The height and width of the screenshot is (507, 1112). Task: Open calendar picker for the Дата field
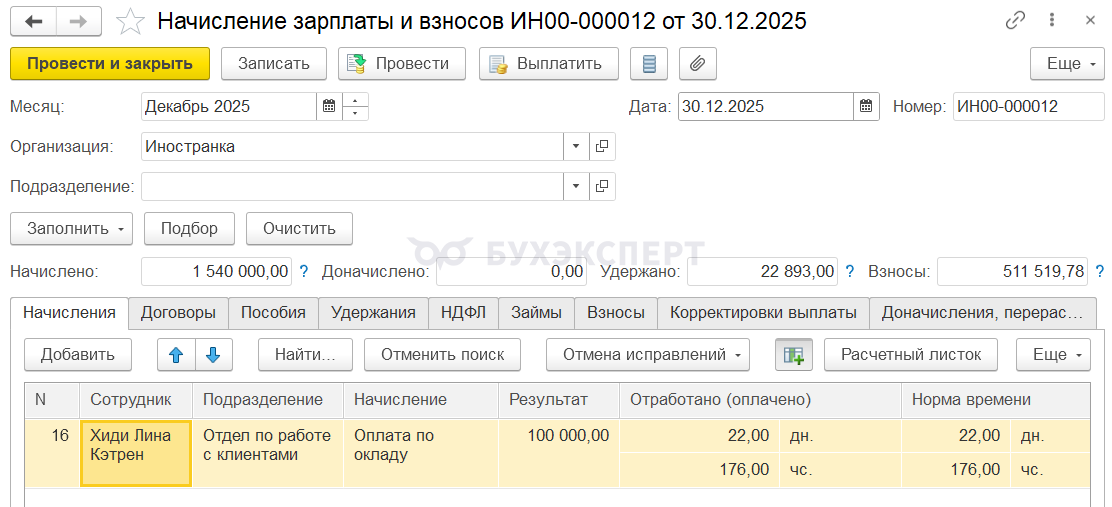point(866,106)
